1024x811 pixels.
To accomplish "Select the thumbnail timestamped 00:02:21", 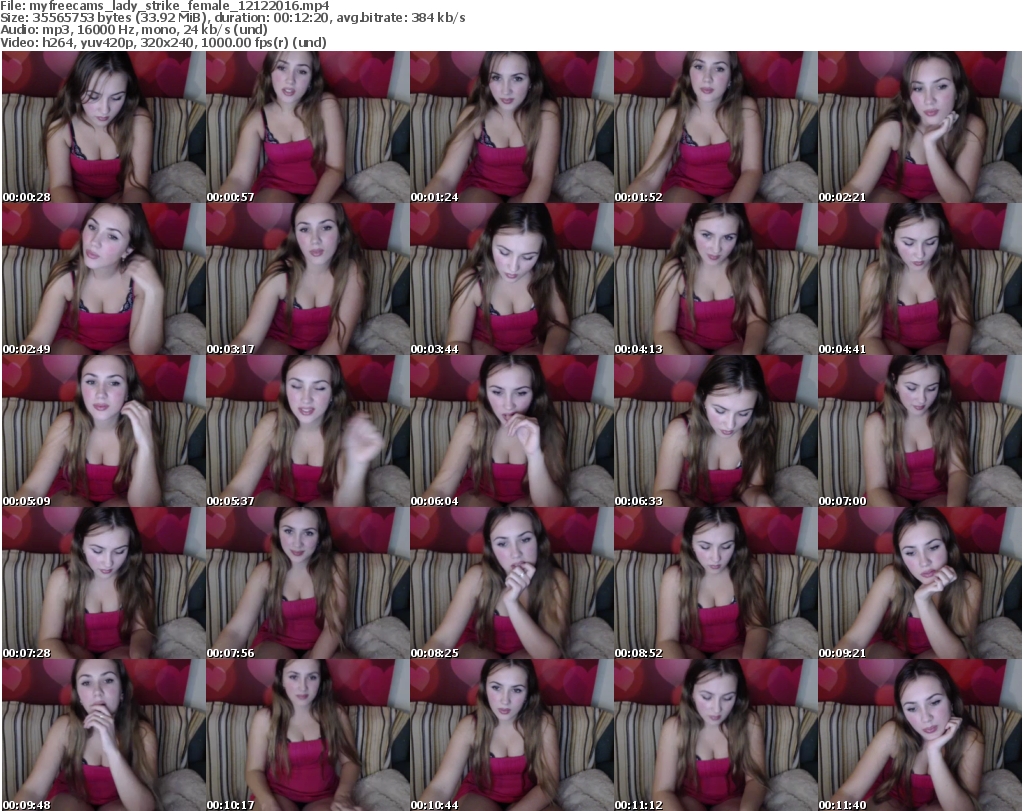I will (920, 127).
